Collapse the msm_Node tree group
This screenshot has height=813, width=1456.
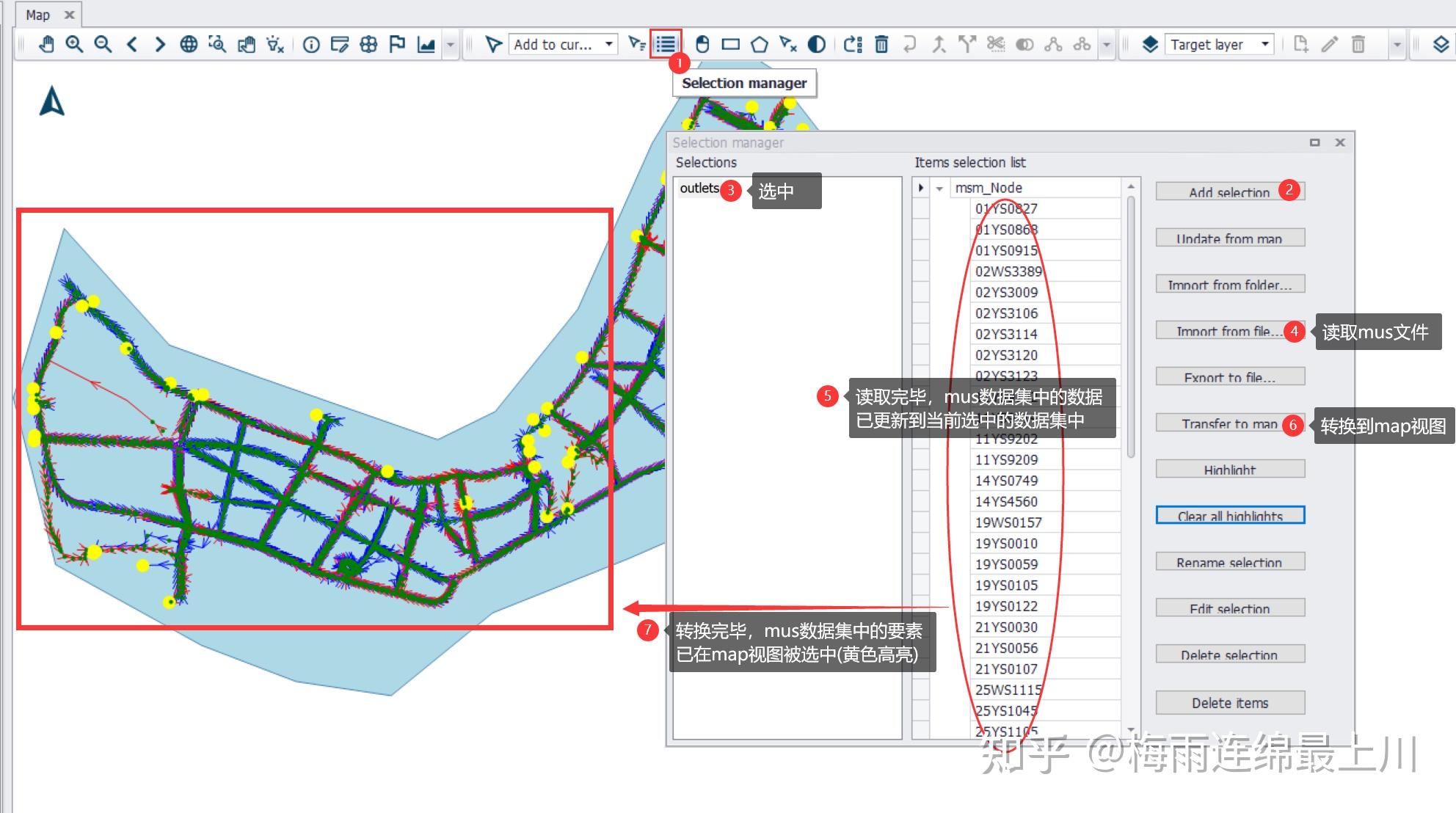click(x=939, y=189)
